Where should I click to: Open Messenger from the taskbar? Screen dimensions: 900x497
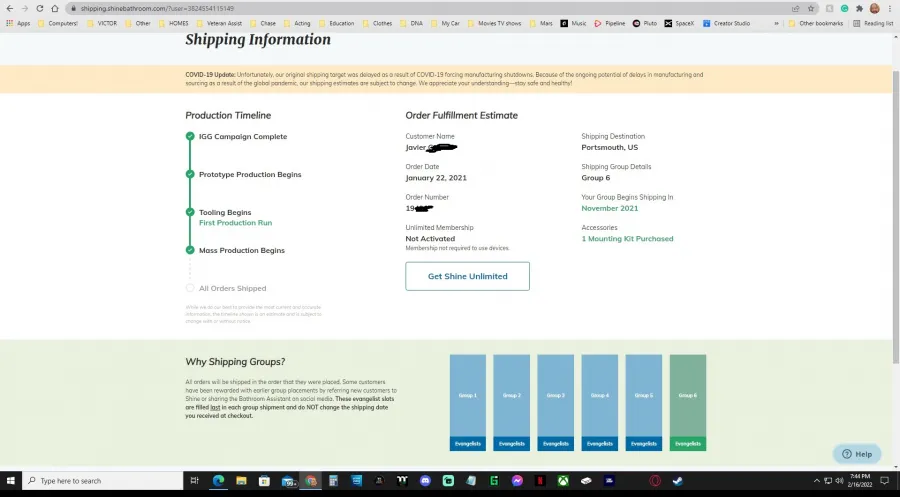point(517,481)
